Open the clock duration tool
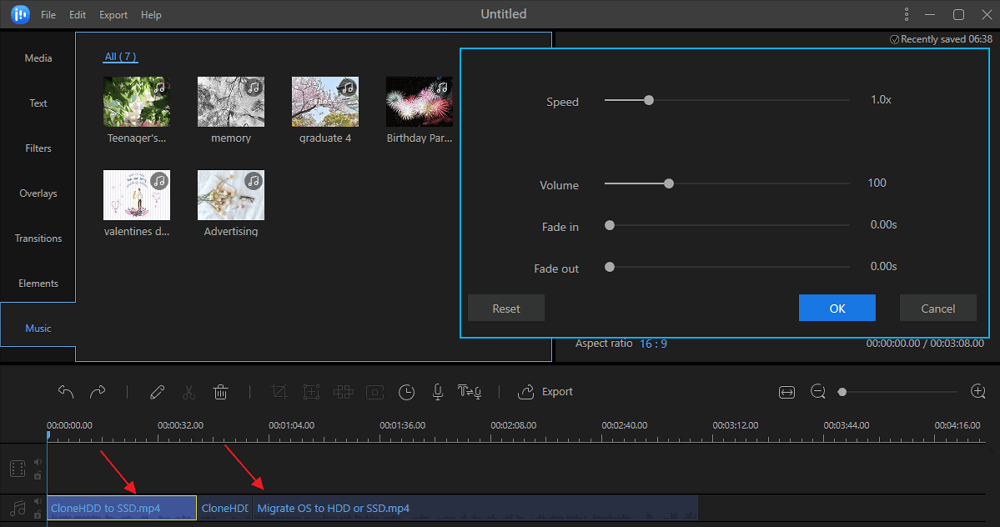 (406, 392)
